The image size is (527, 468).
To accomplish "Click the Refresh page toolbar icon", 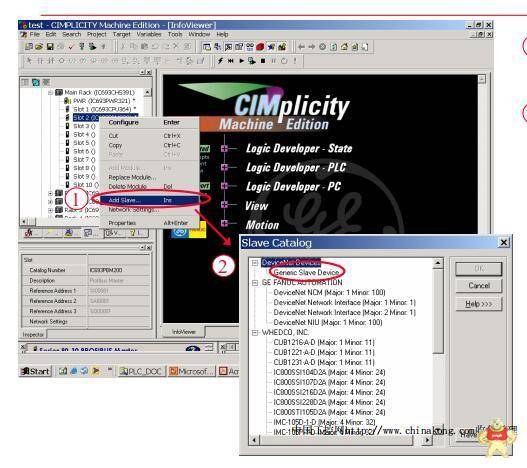I will pyautogui.click(x=333, y=47).
